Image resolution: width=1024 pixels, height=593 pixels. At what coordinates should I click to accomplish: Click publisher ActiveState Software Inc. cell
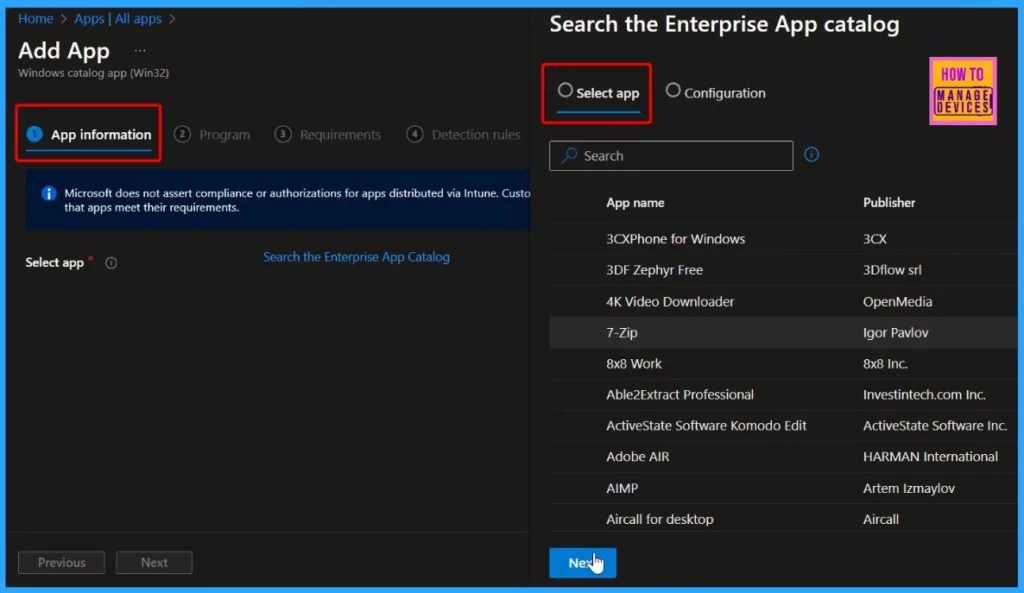pyautogui.click(x=935, y=425)
